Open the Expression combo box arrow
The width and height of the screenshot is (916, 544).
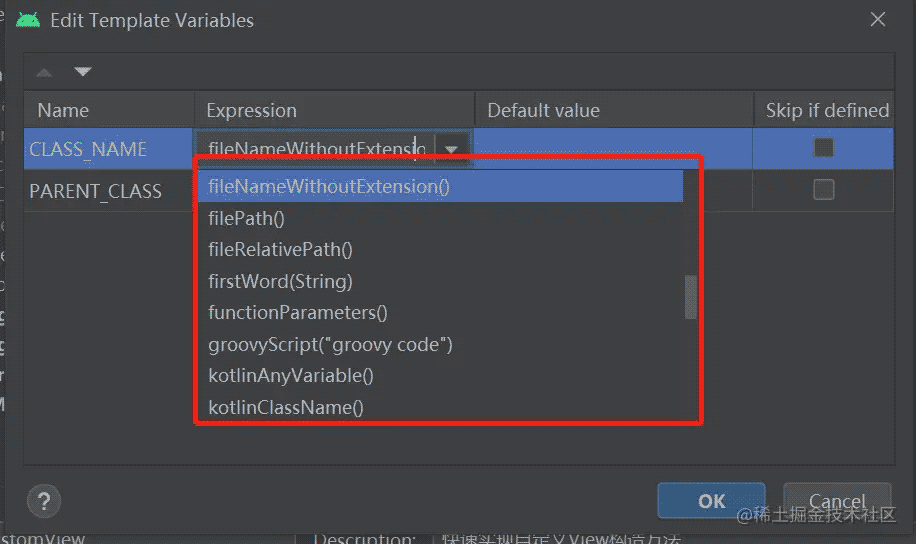click(452, 149)
